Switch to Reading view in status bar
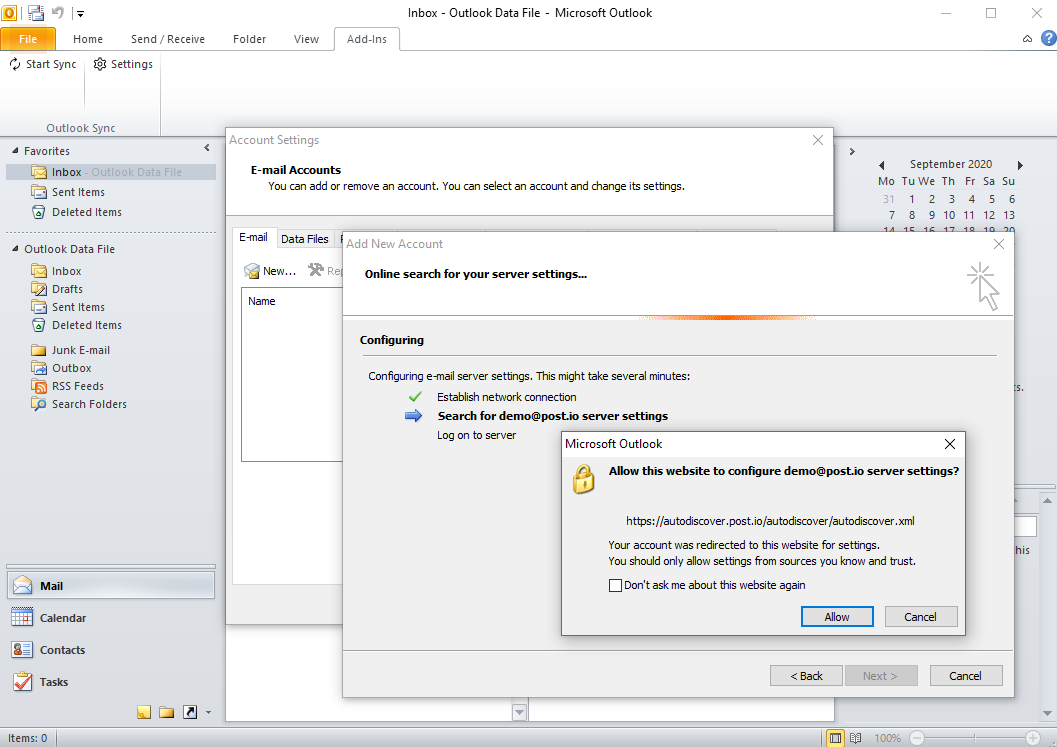Image resolution: width=1057 pixels, height=747 pixels. pos(855,738)
